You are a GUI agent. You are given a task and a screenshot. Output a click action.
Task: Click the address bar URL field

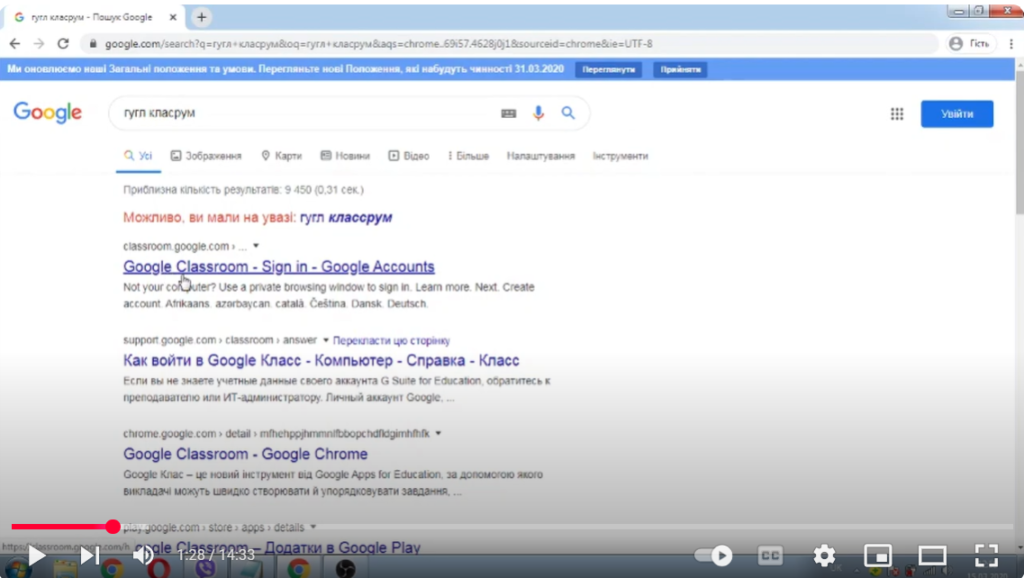point(509,44)
